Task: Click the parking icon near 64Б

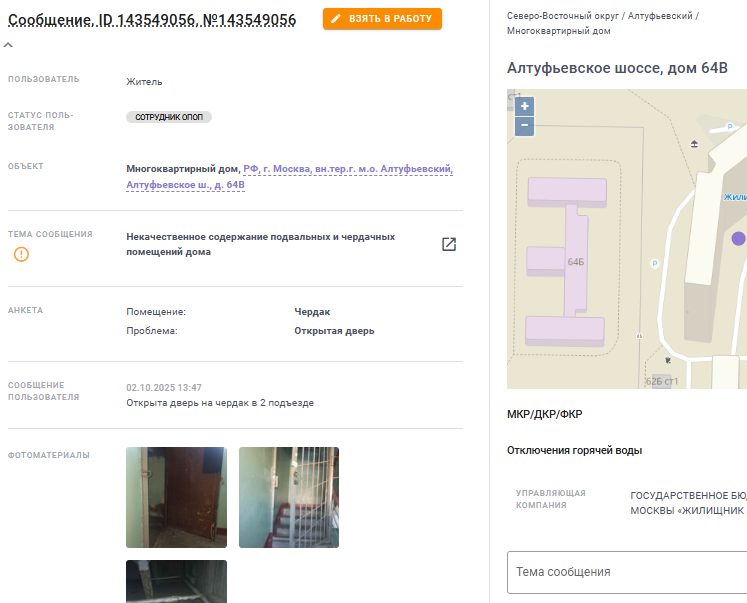Action: tap(655, 263)
